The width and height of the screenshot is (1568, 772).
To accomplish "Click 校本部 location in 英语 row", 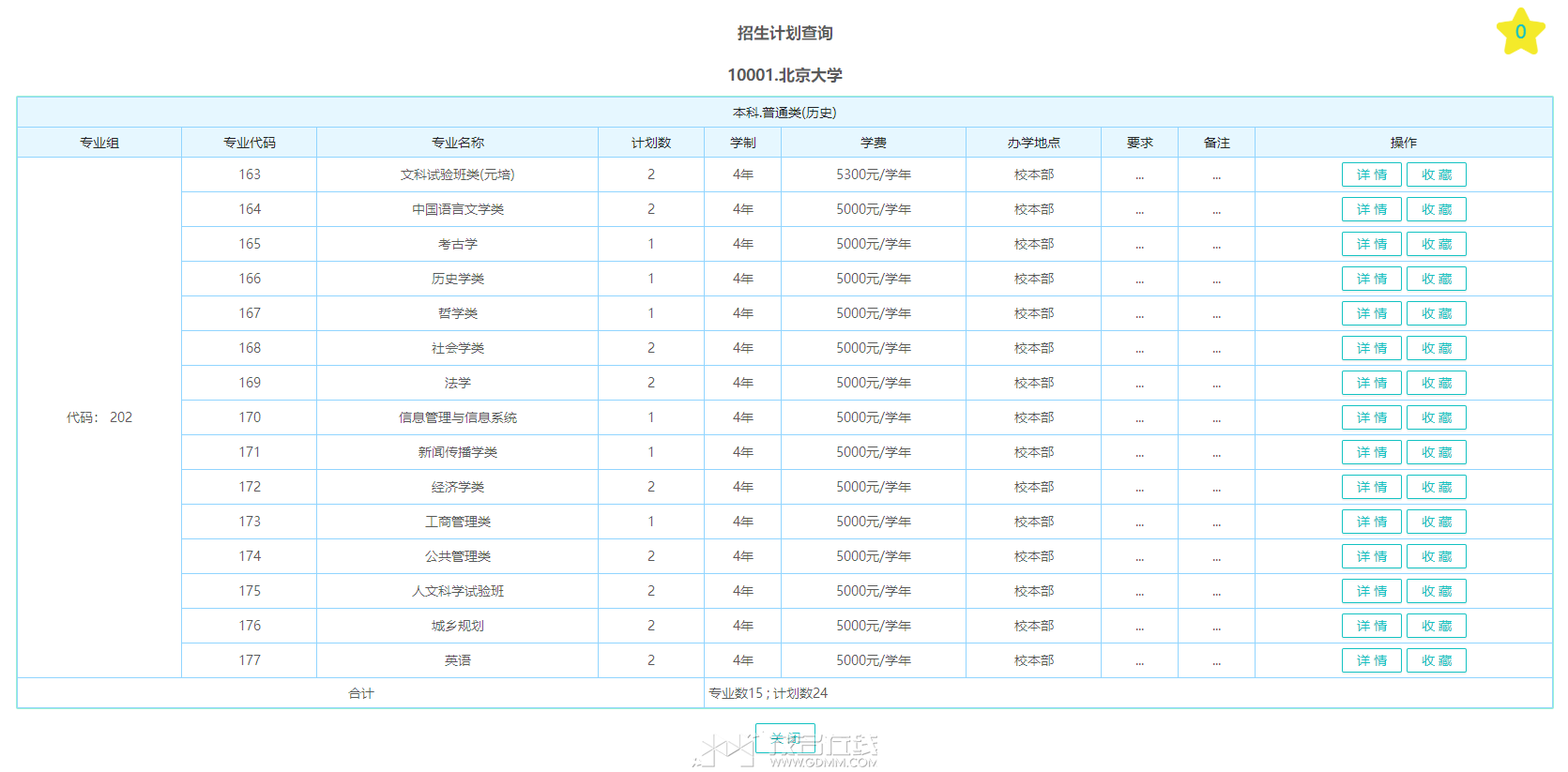I will pyautogui.click(x=1034, y=660).
